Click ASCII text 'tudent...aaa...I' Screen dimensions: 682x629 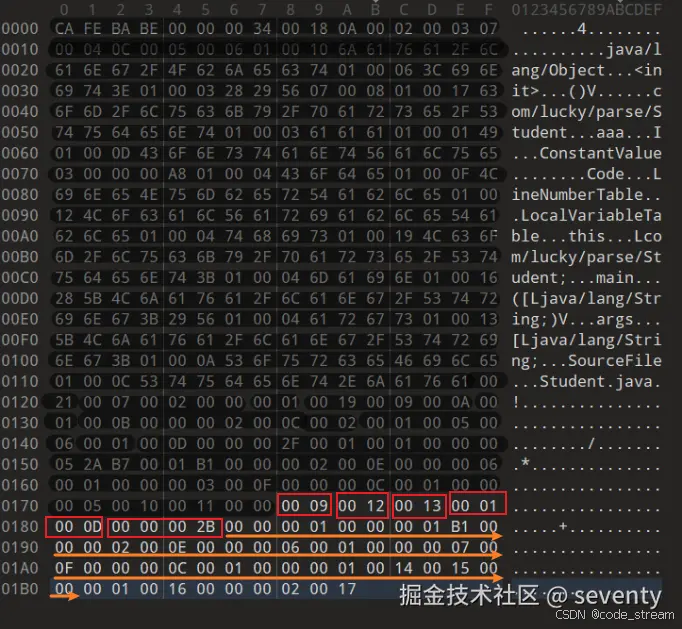coord(586,132)
